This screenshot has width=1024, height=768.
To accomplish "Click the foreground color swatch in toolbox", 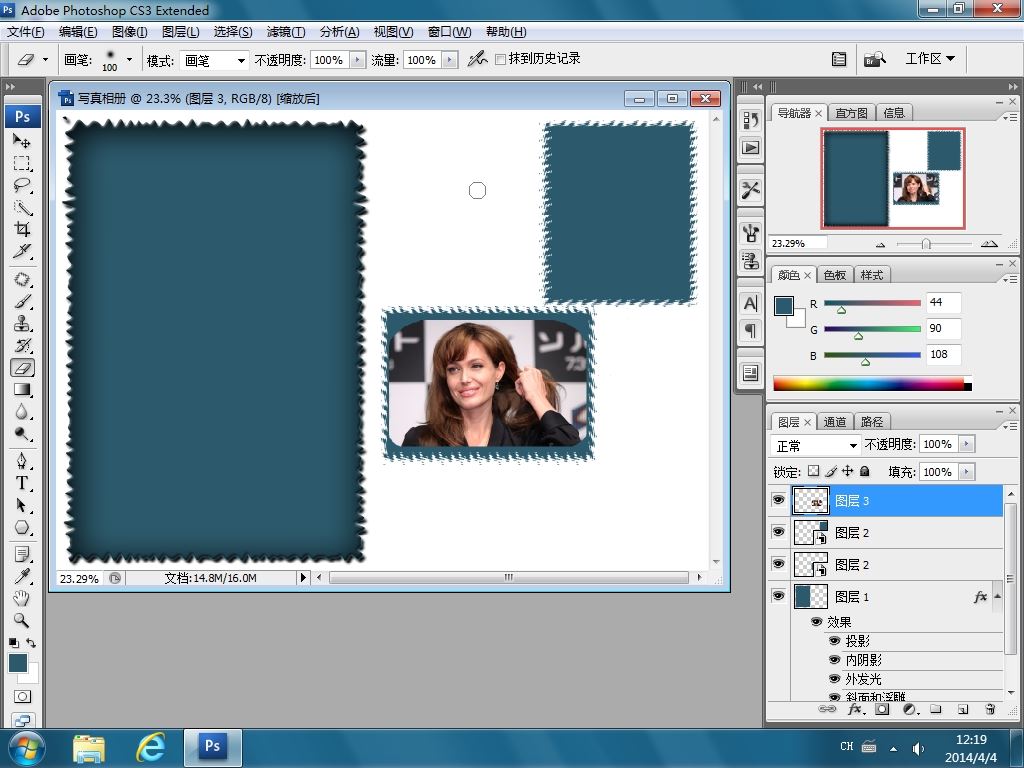I will click(17, 663).
